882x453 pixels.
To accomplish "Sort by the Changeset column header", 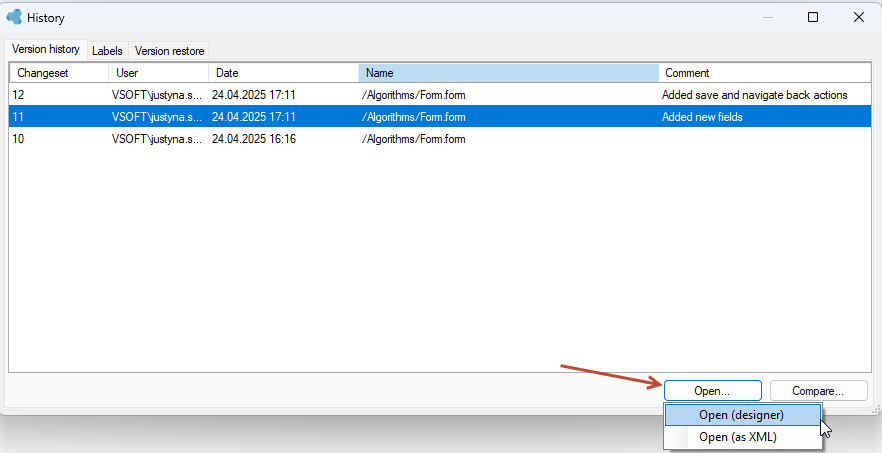I will 58,73.
